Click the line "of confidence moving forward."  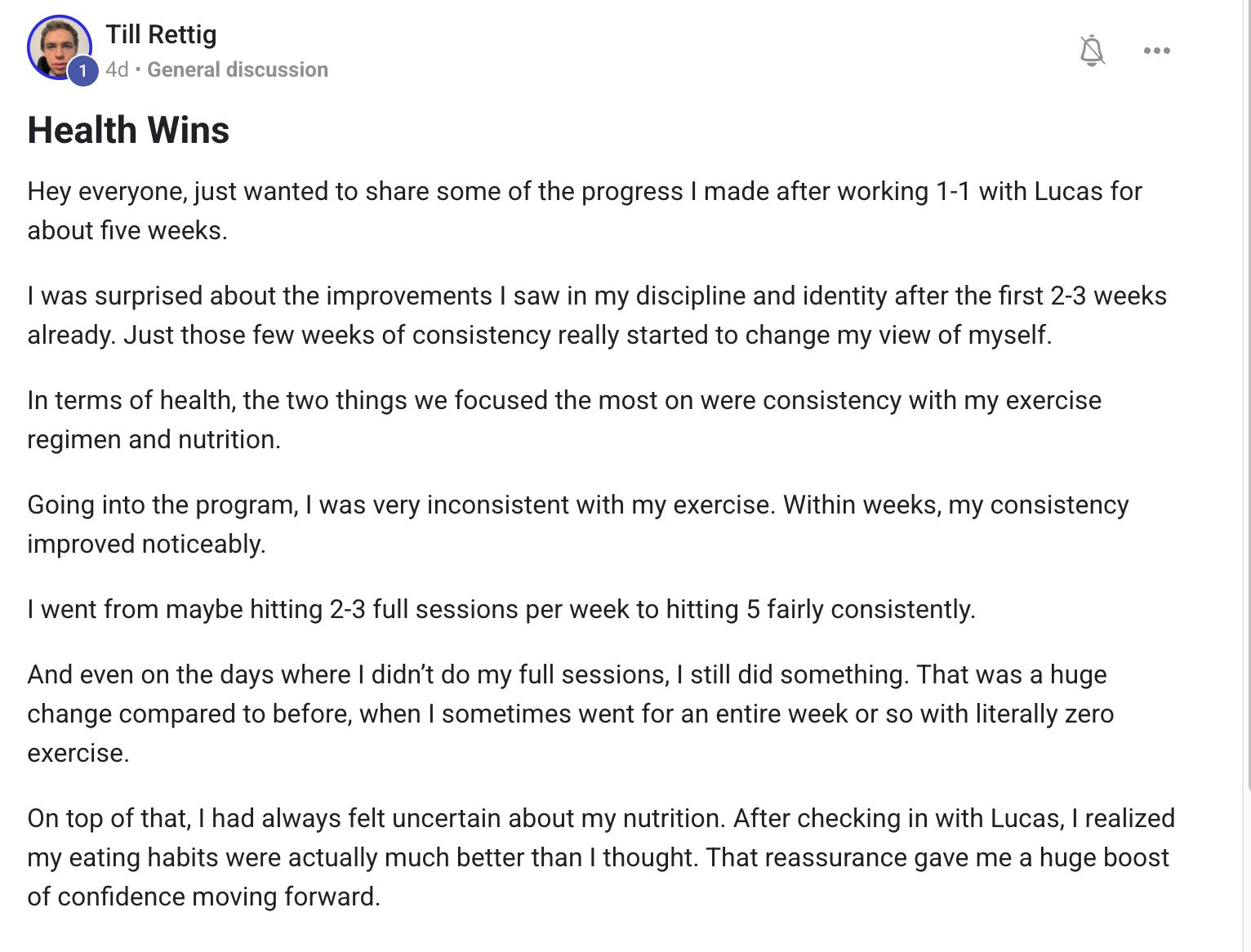tap(203, 896)
